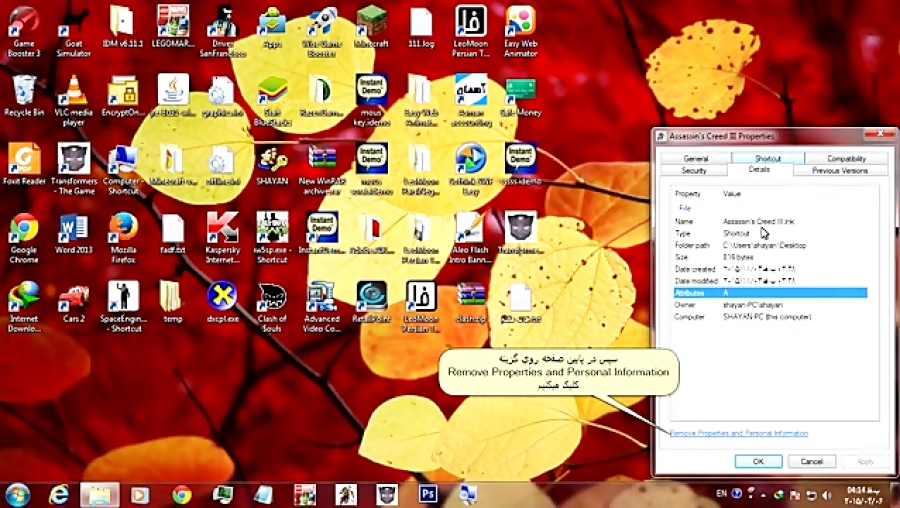Select the SpaceEngine - Shortcut icon
Screen dimensions: 900x508
click(x=123, y=307)
